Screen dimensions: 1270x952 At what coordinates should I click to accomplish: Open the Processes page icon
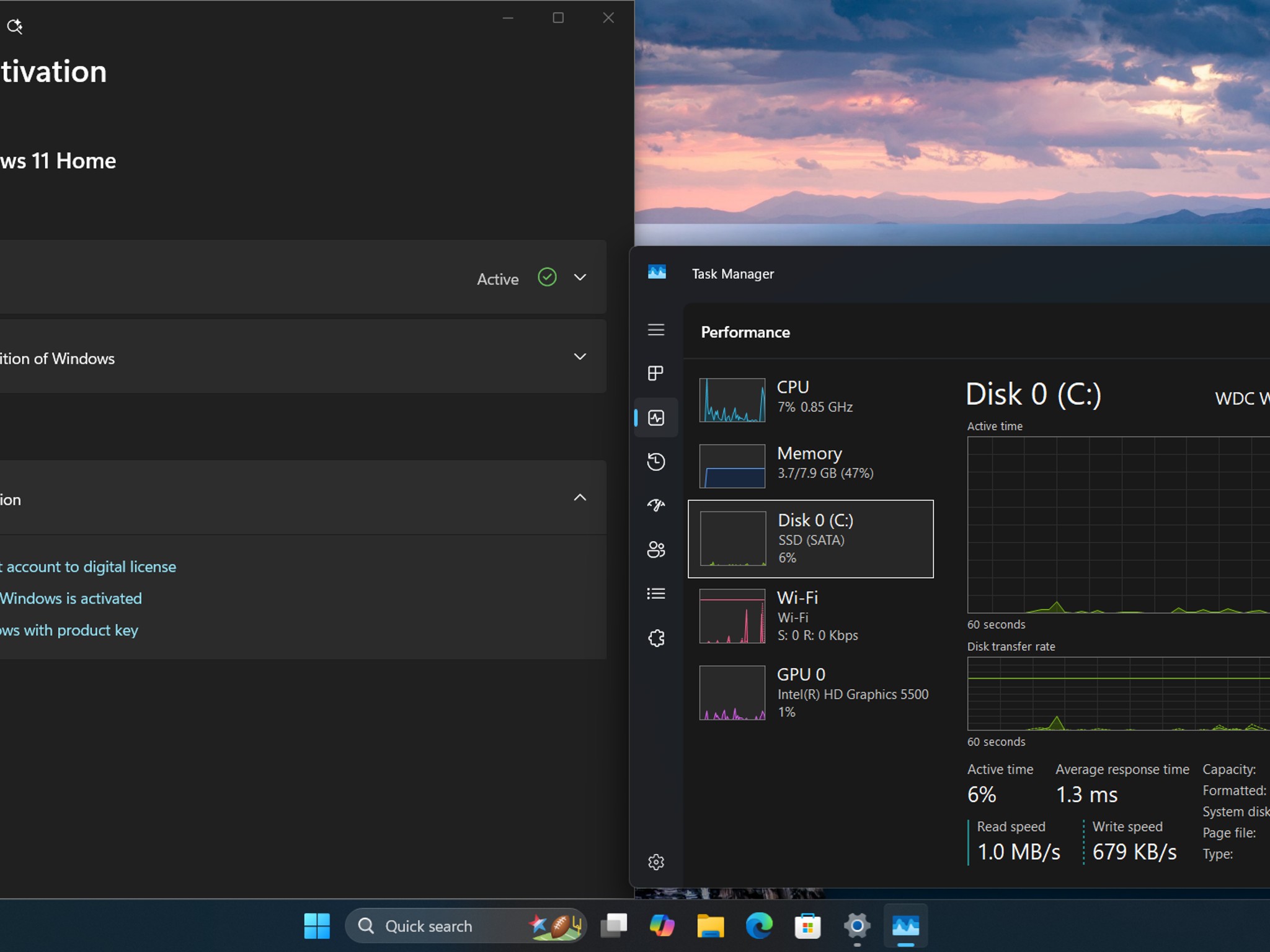click(656, 373)
